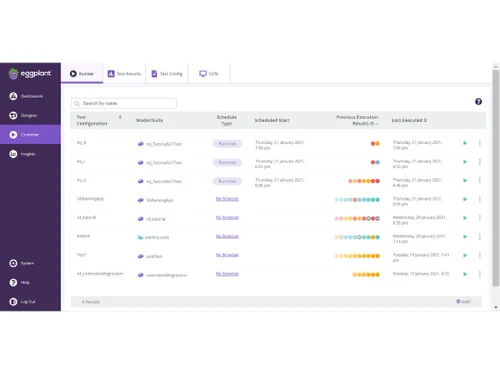Click the help question mark icon above the table

(x=478, y=102)
